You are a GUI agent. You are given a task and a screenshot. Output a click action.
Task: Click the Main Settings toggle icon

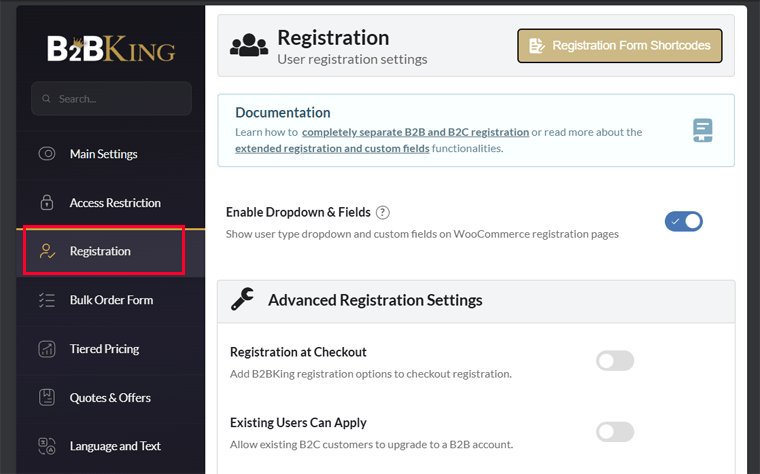(x=47, y=154)
